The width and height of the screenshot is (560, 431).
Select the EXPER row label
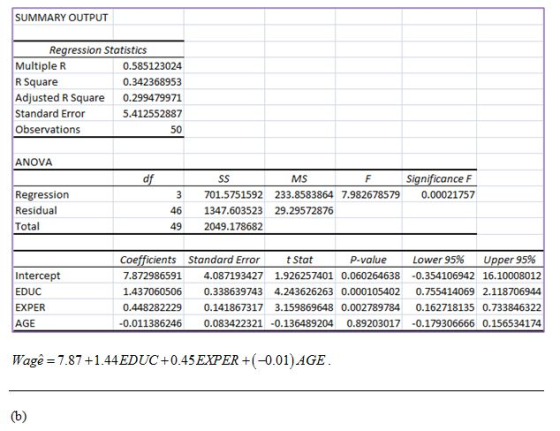pyautogui.click(x=30, y=307)
